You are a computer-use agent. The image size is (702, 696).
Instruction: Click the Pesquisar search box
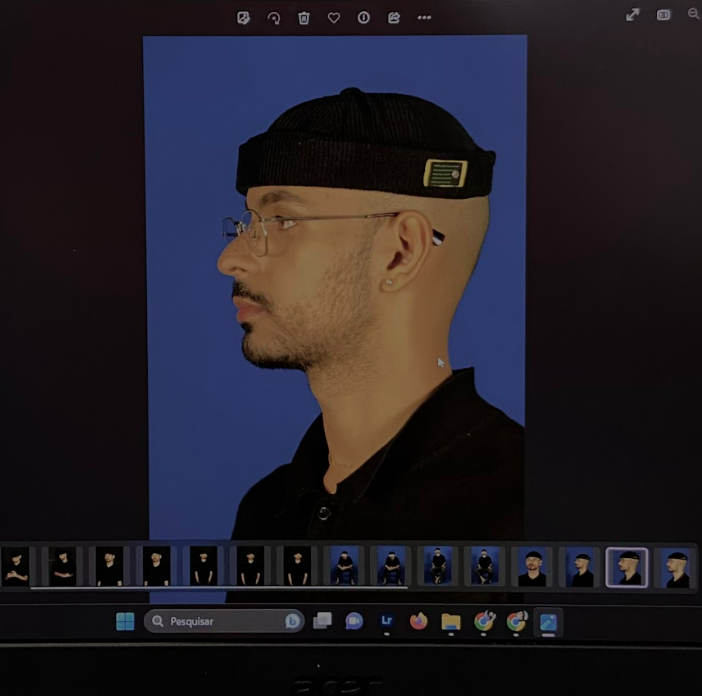[224, 621]
